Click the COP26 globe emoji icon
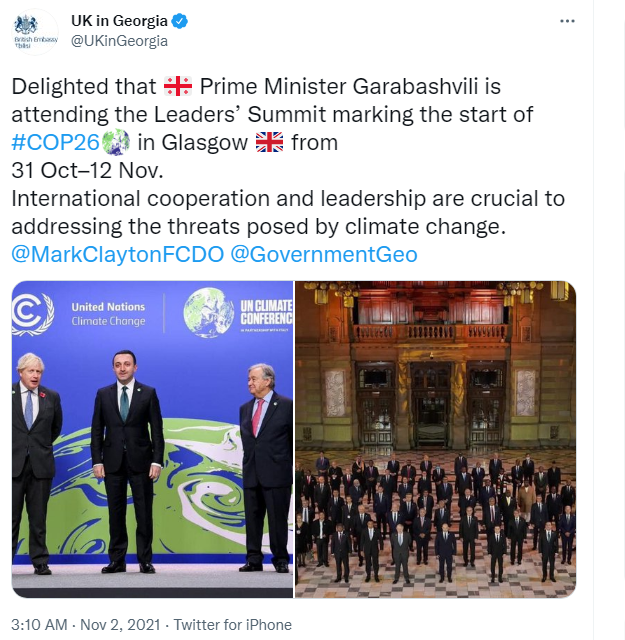 (x=116, y=142)
